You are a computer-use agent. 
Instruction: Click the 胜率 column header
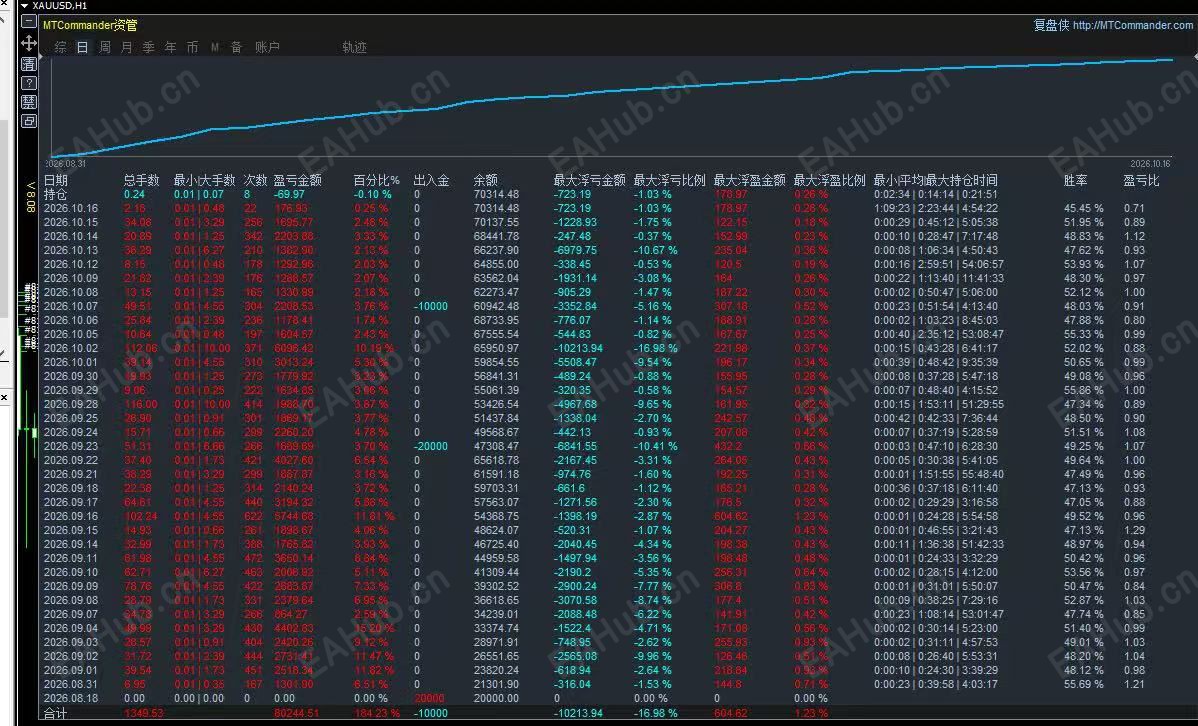[1075, 180]
